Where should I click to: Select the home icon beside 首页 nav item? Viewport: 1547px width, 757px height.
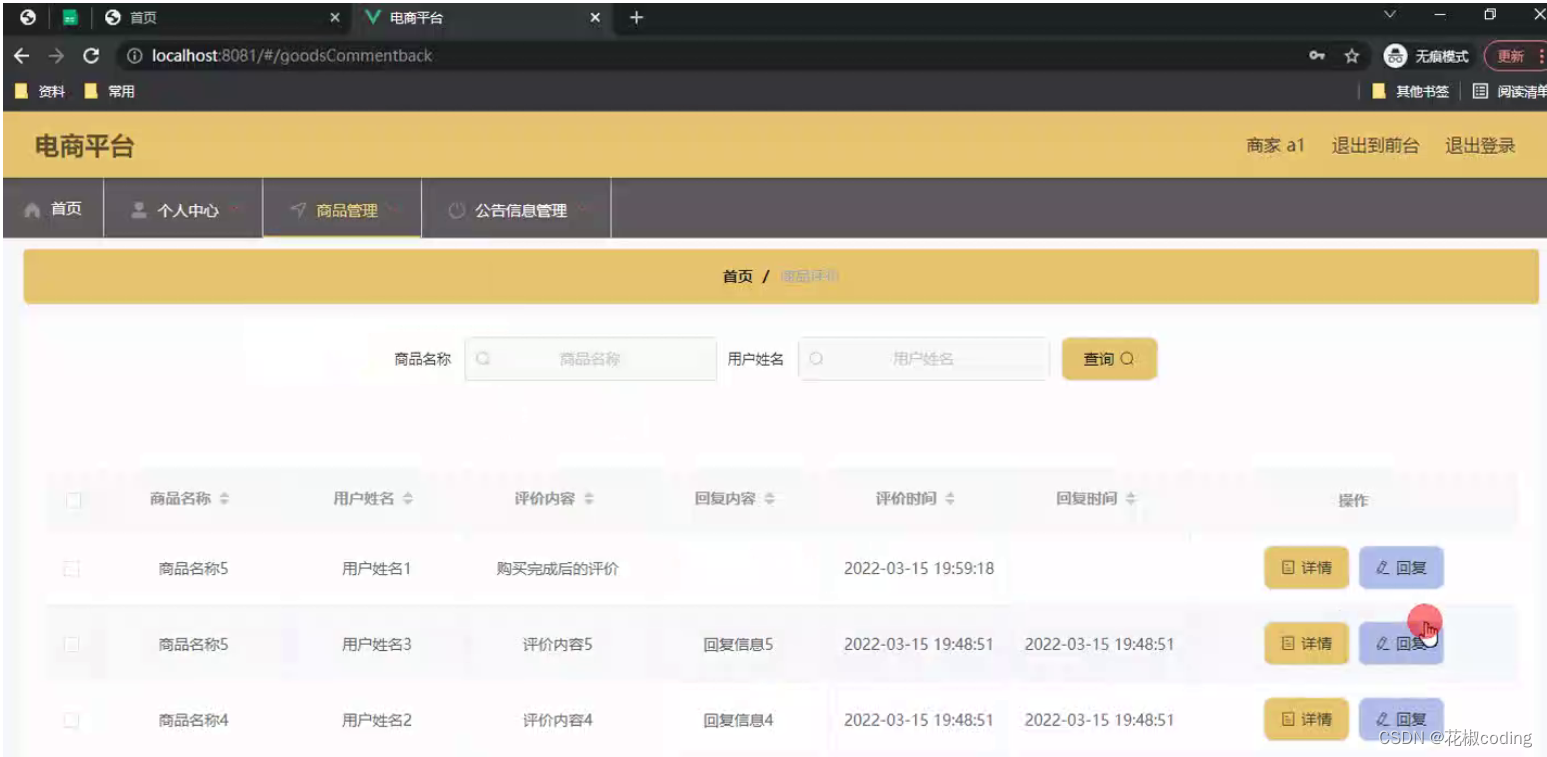coord(31,209)
